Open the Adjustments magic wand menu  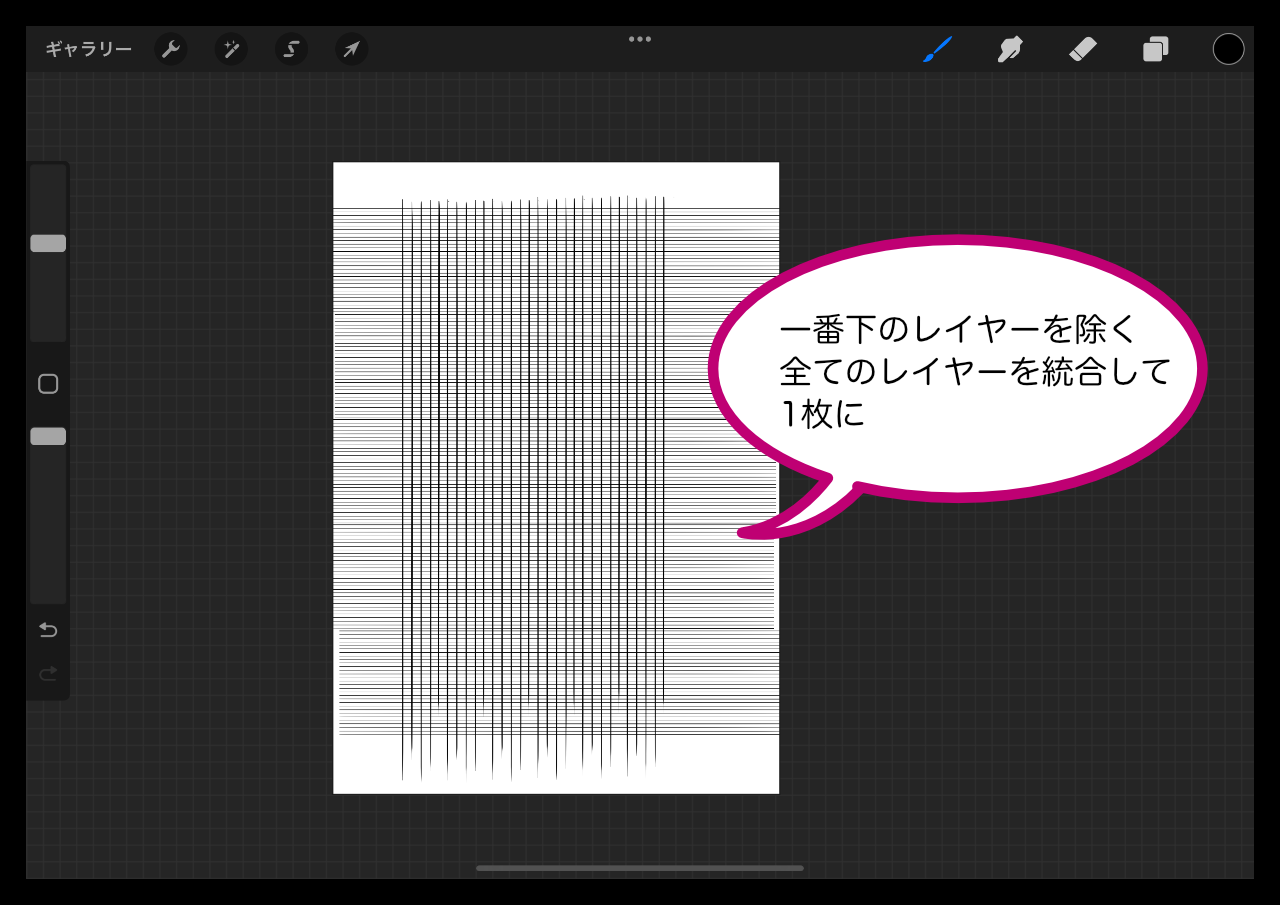231,49
